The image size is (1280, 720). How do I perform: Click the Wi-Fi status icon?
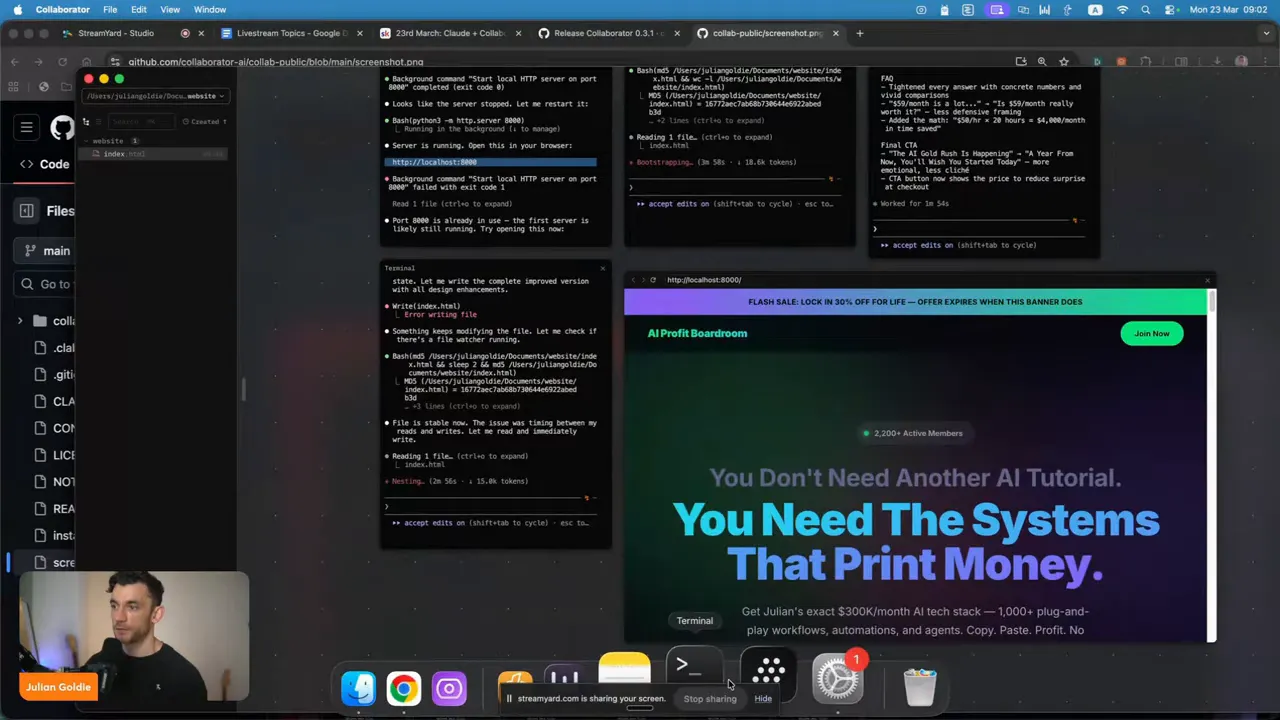(x=1122, y=10)
